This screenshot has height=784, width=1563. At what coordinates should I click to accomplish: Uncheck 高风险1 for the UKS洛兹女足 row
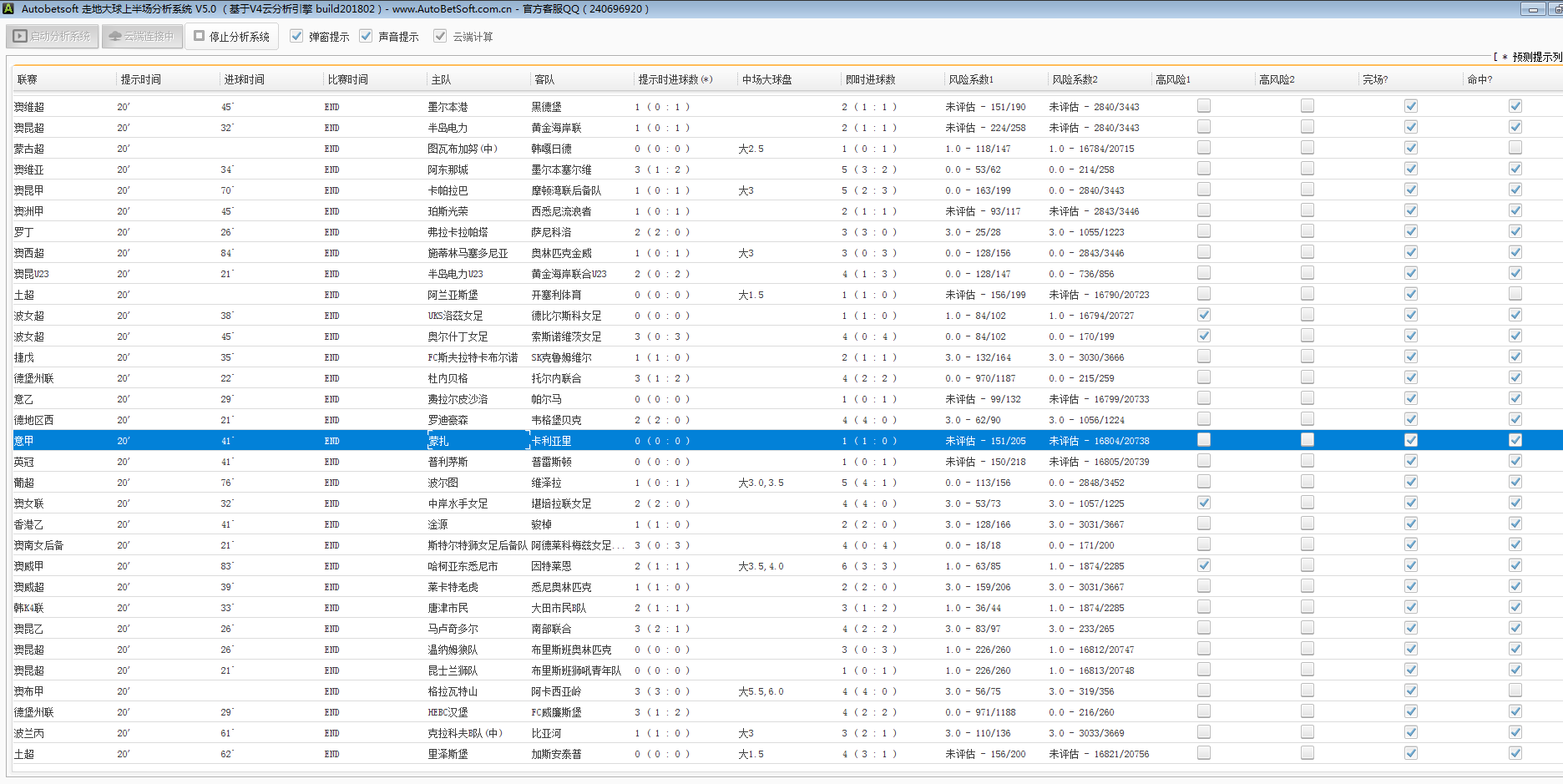(x=1203, y=315)
